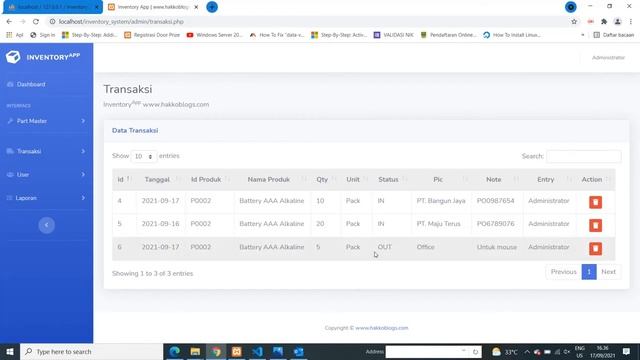This screenshot has width=640, height=360.
Task: Open Sign In bookmark
Action: pyautogui.click(x=42, y=35)
